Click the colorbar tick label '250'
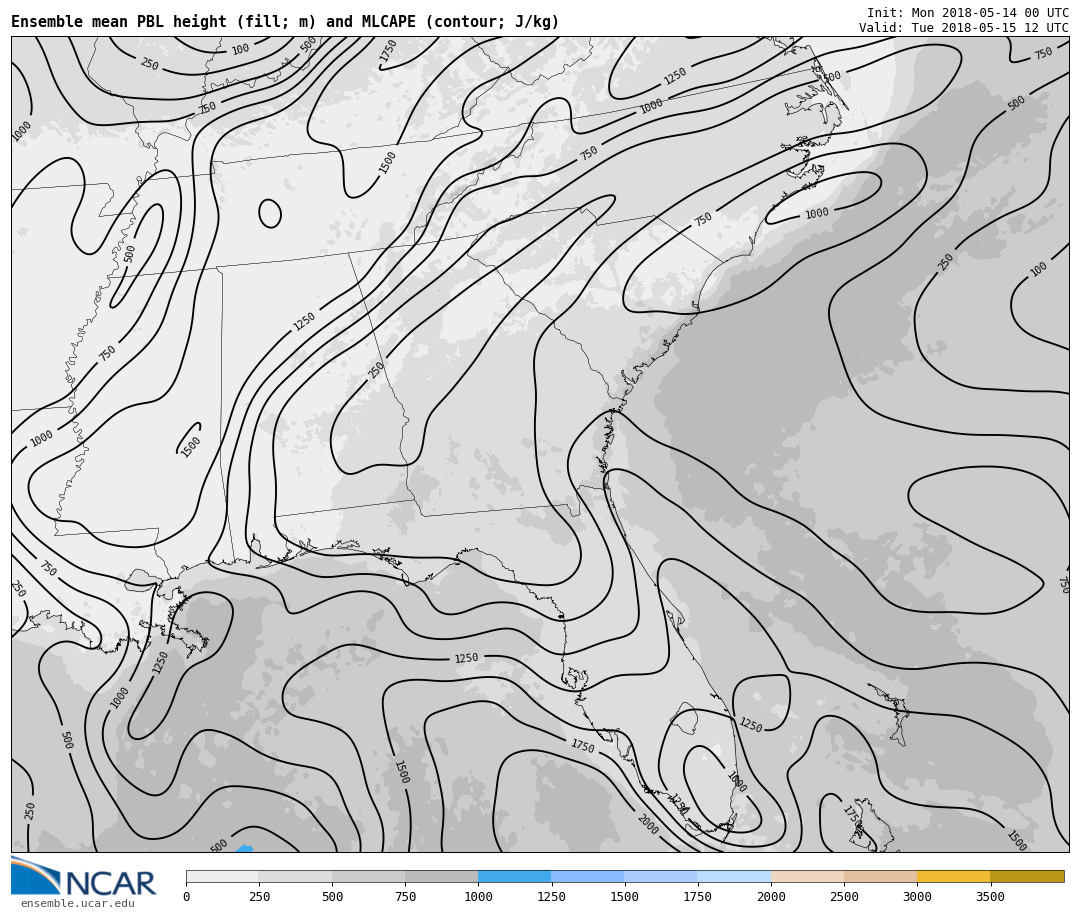The height and width of the screenshot is (915, 1080). pos(259,896)
